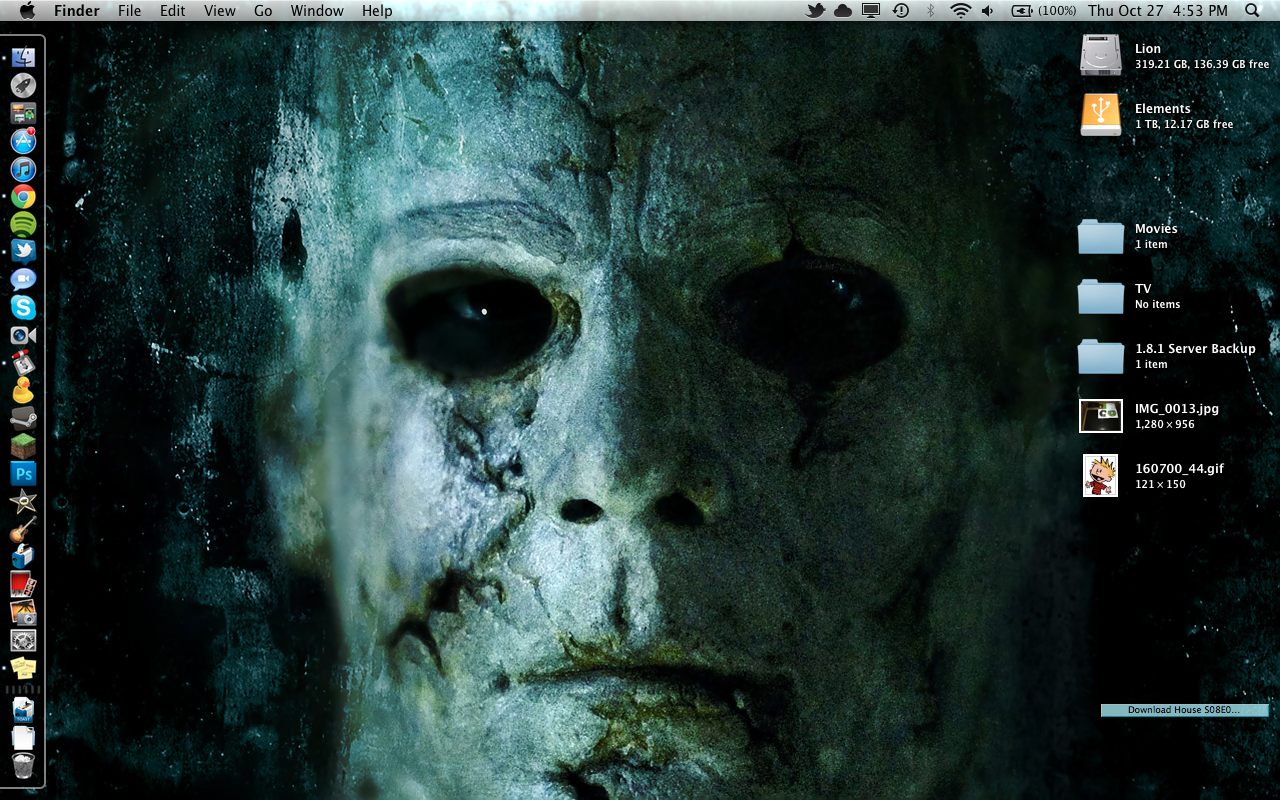Open the Apple menu
Image resolution: width=1280 pixels, height=800 pixels.
coord(27,11)
